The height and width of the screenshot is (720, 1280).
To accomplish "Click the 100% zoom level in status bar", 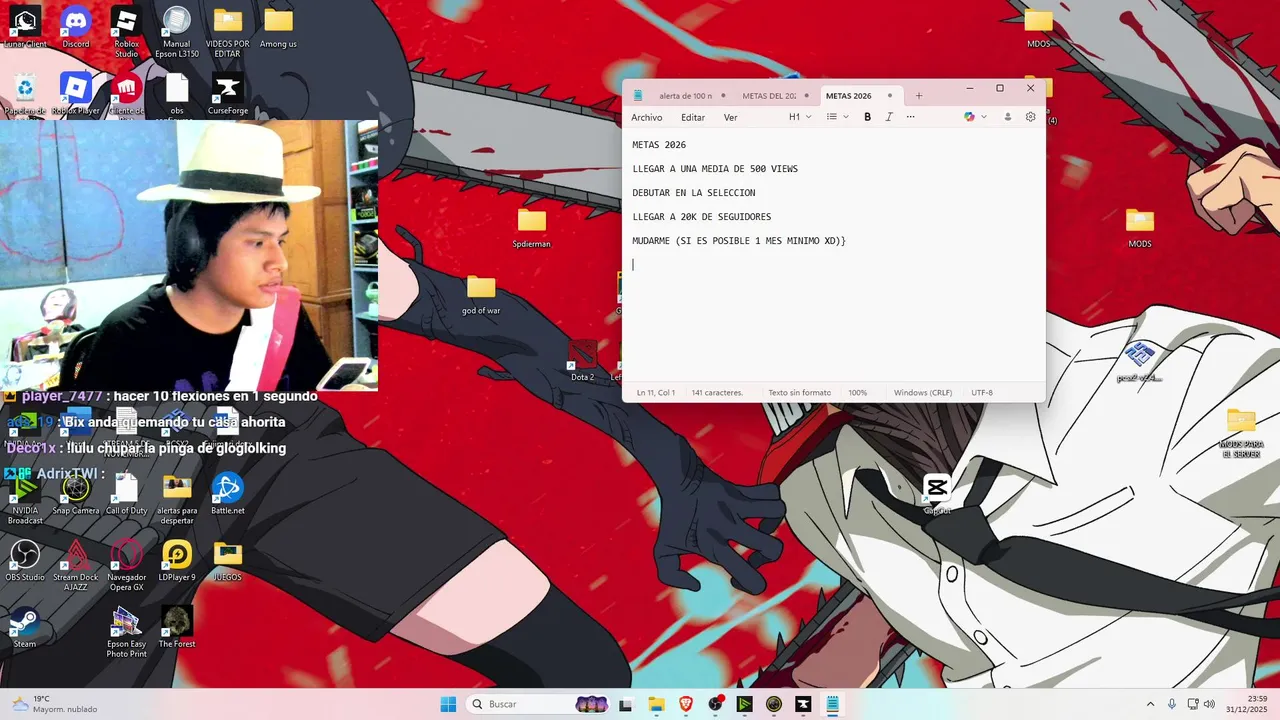I will point(858,393).
